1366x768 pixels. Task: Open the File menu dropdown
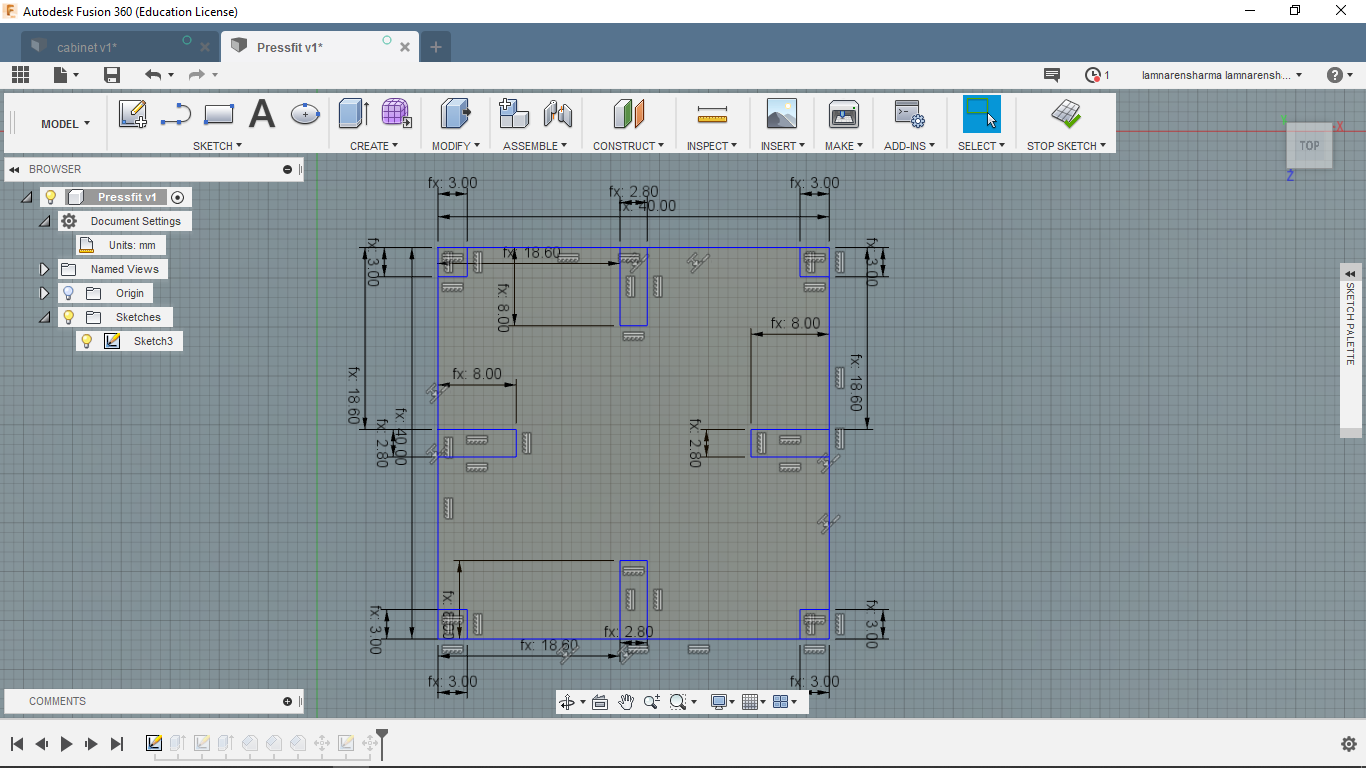tap(66, 75)
